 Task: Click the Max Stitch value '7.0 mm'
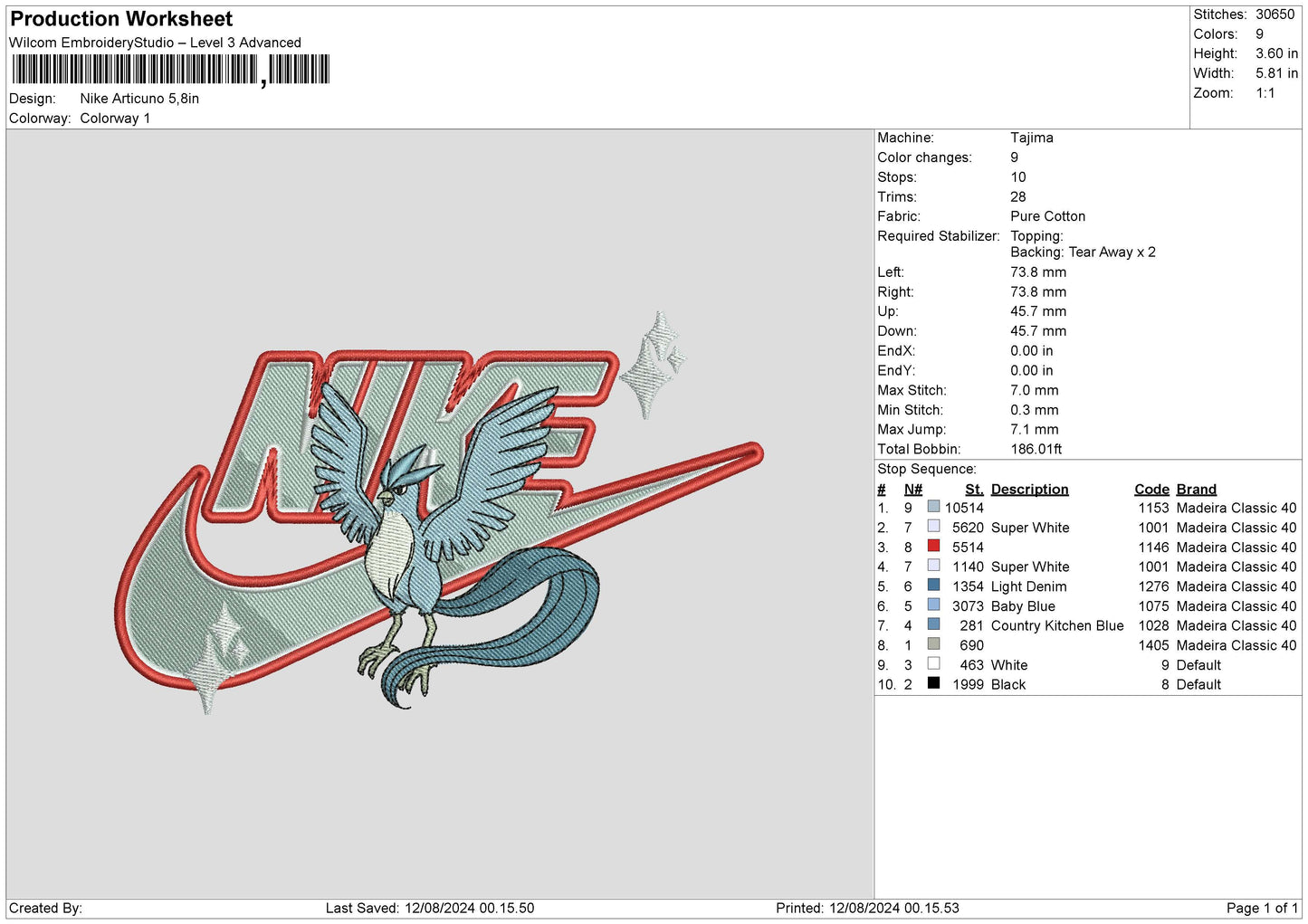[x=1034, y=390]
